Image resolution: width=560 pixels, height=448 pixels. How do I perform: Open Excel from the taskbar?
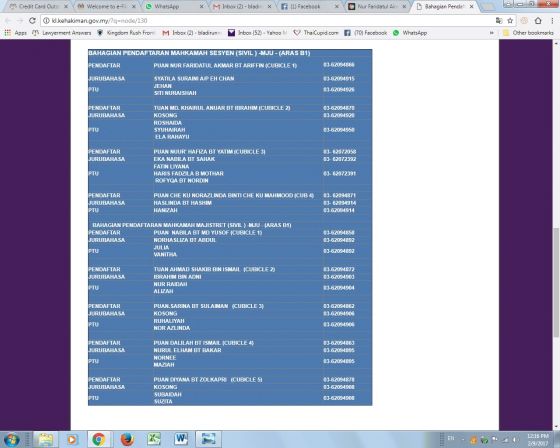[x=154, y=439]
